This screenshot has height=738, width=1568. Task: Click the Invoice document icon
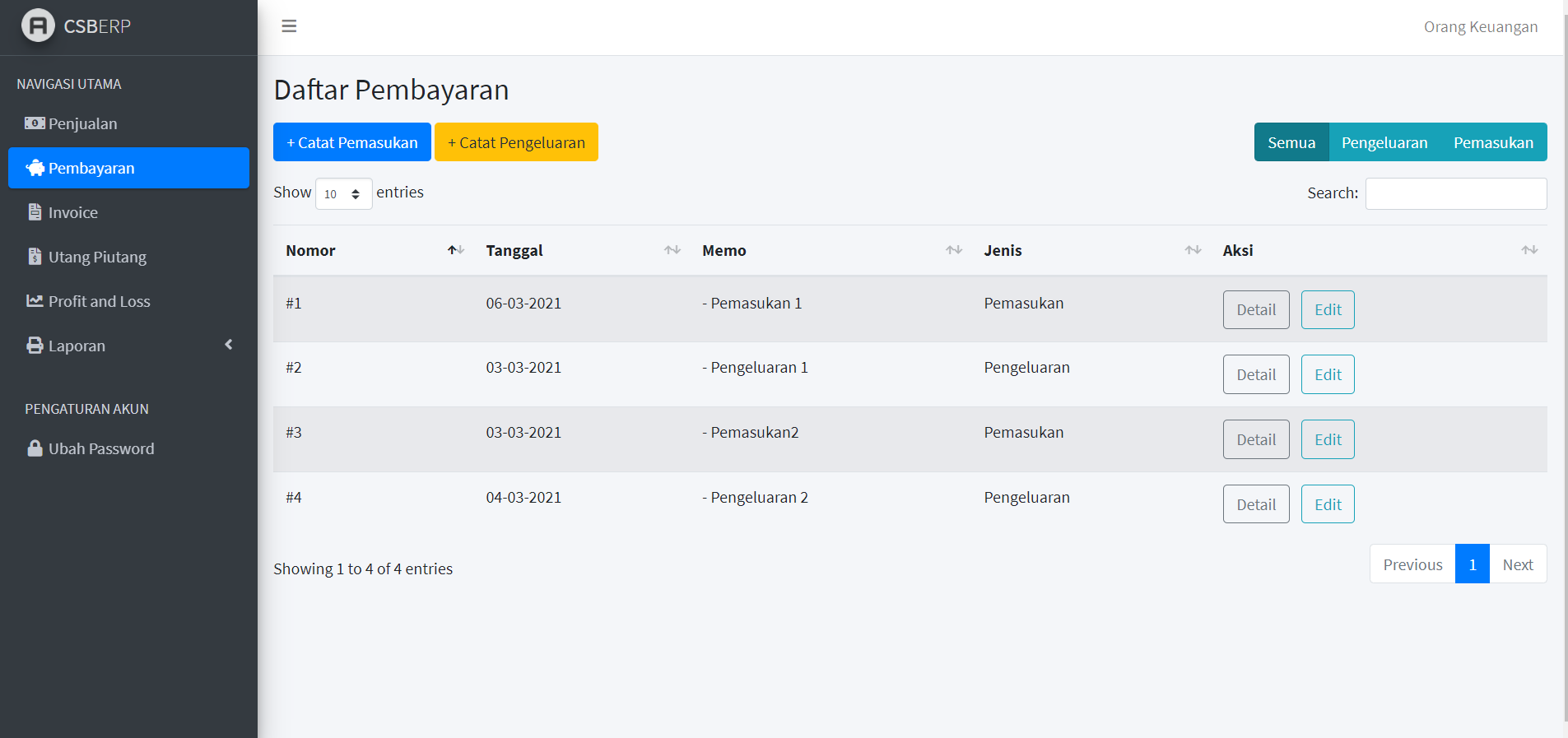pos(35,212)
